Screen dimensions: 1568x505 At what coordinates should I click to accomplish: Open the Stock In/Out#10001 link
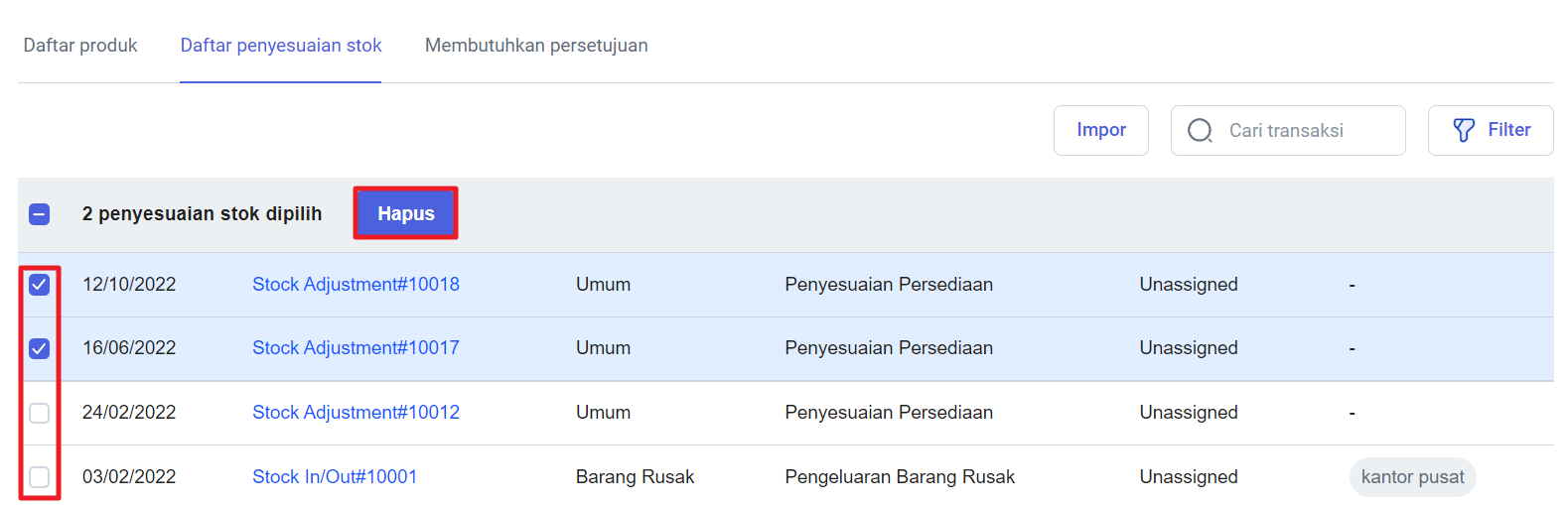click(x=335, y=477)
